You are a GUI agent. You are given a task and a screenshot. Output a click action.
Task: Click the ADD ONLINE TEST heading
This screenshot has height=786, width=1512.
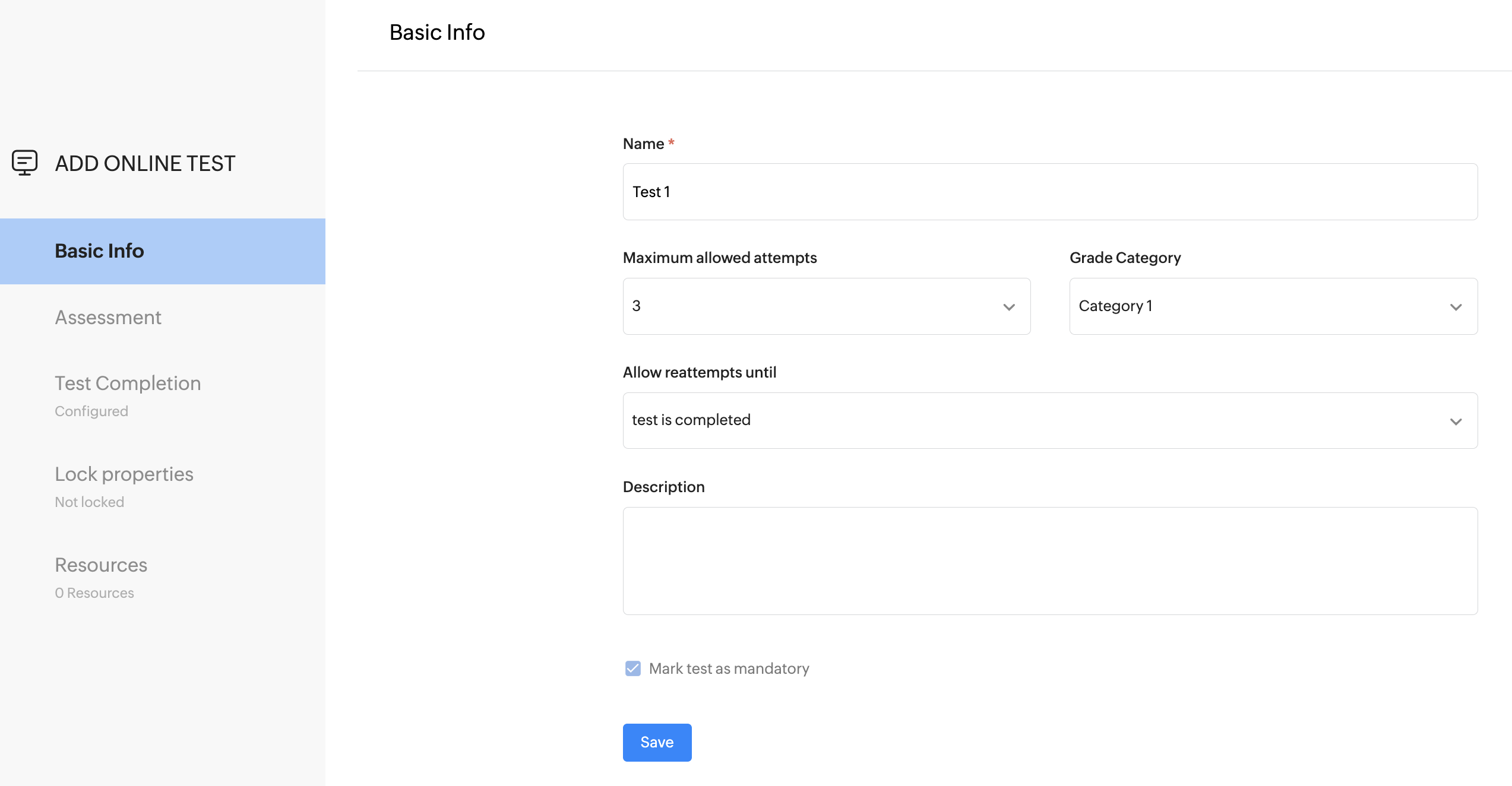tap(145, 163)
